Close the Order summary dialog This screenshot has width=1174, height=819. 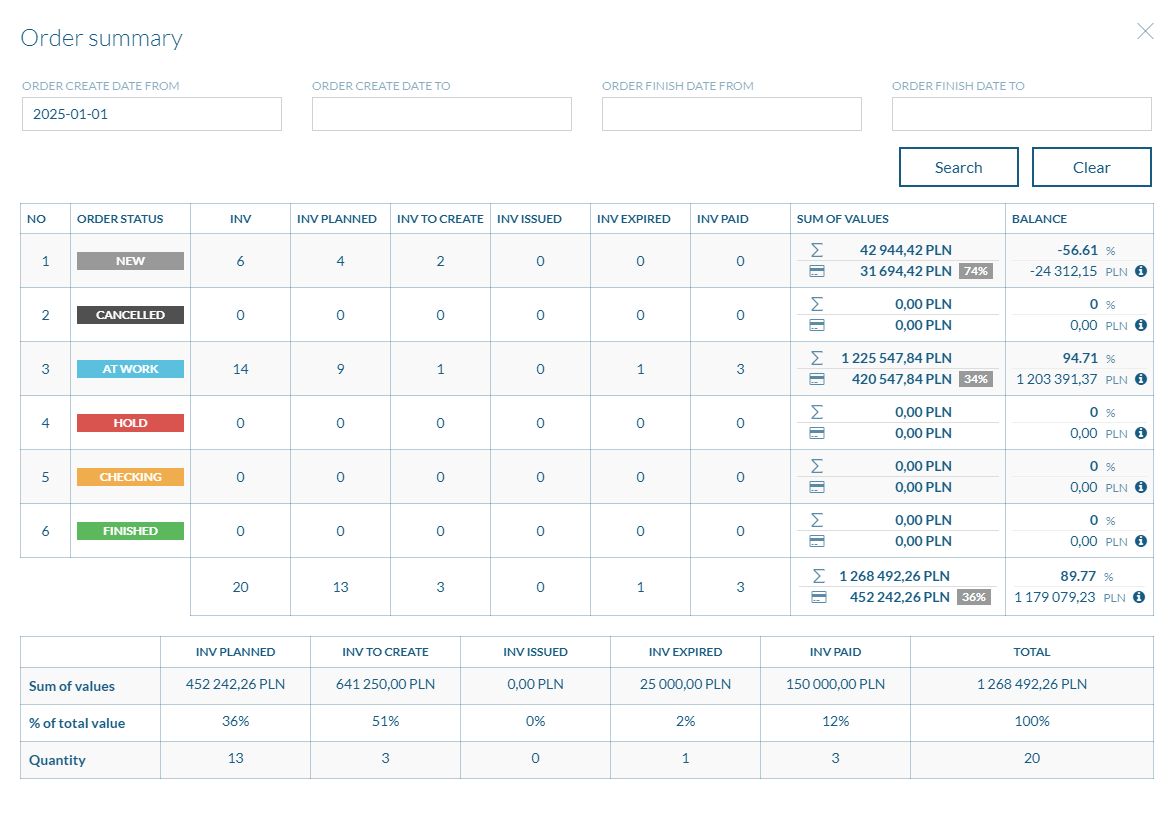[1145, 31]
